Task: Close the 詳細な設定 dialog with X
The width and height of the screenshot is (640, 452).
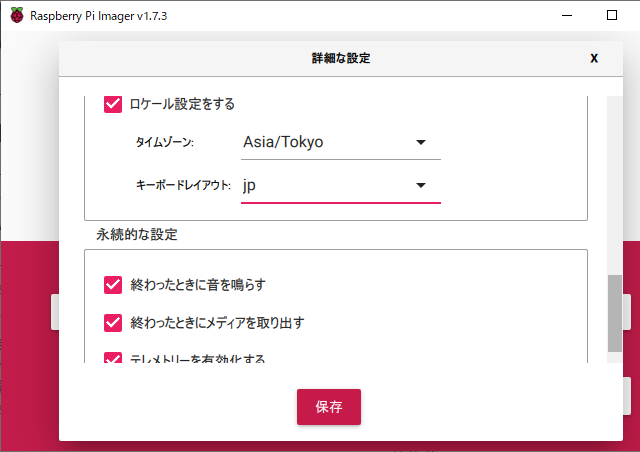Action: [594, 58]
